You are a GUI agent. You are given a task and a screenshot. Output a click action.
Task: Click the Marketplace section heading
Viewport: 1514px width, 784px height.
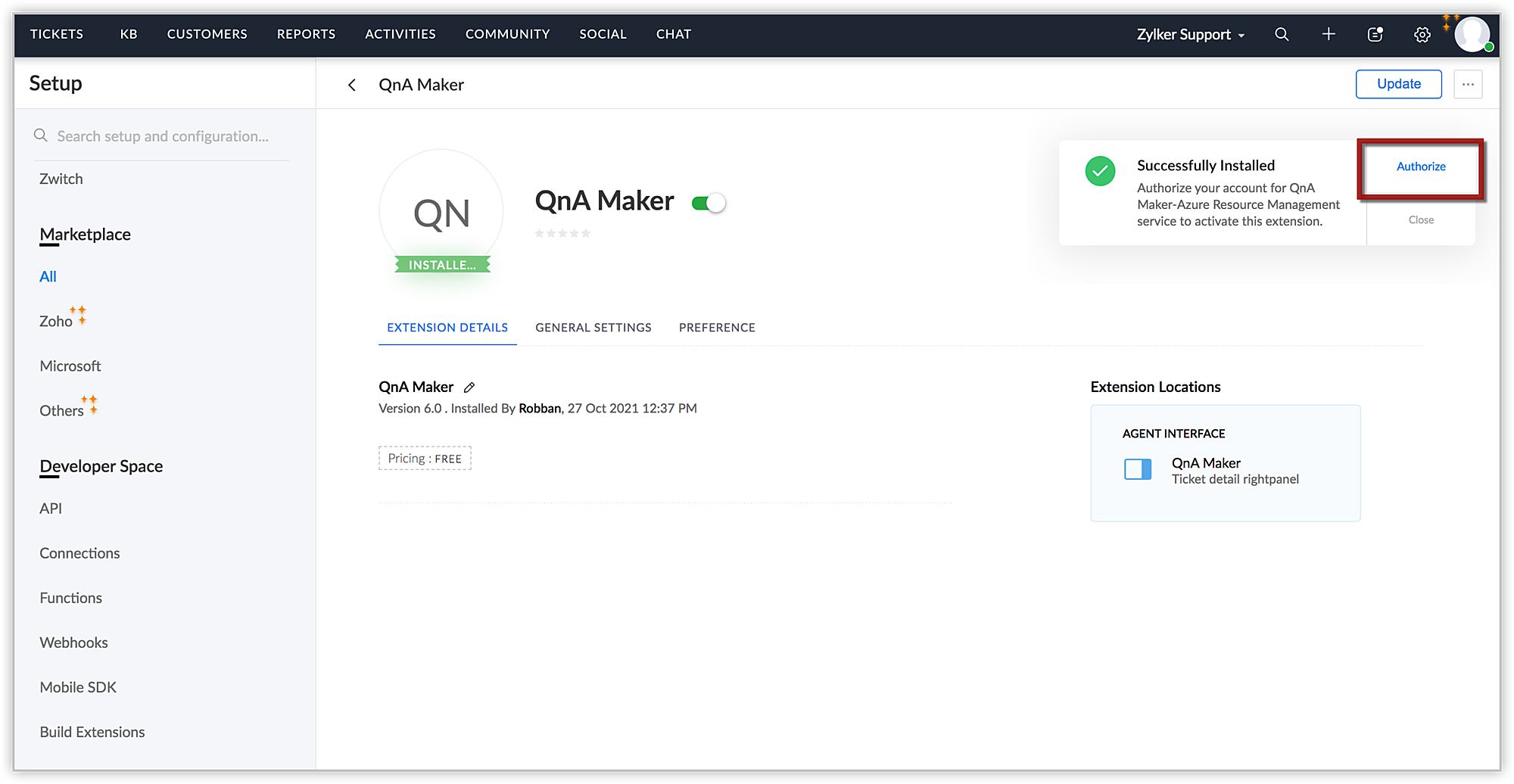tap(85, 235)
